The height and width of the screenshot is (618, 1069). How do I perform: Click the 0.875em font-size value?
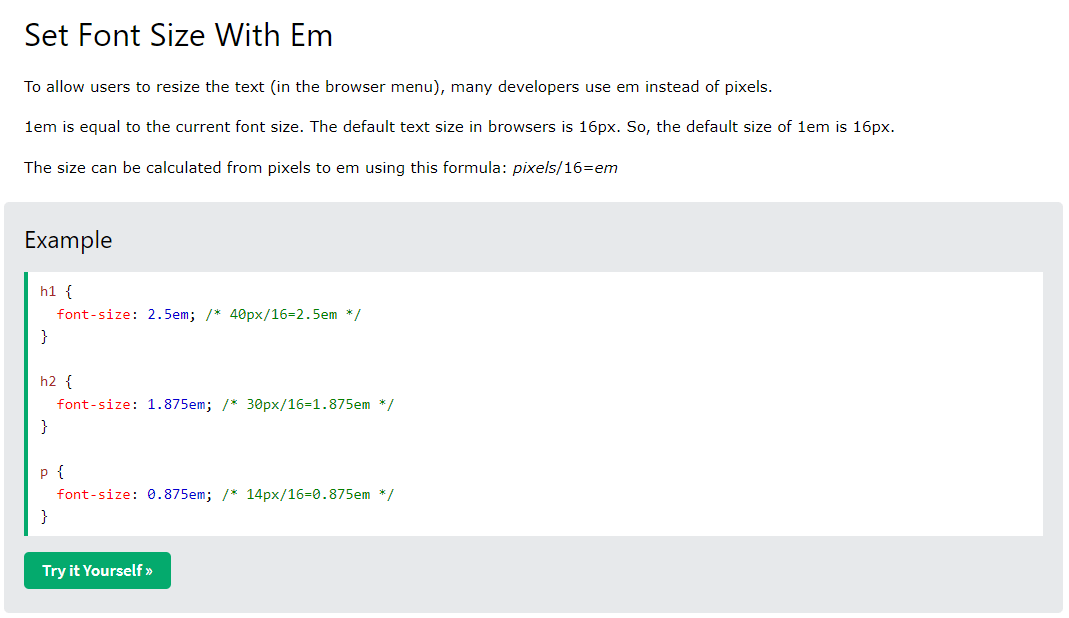tap(176, 495)
